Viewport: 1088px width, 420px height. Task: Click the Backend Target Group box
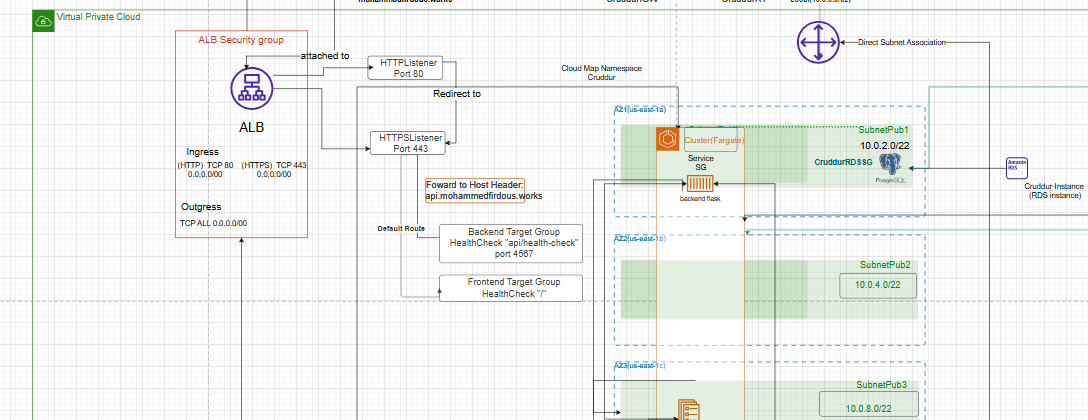pos(510,244)
